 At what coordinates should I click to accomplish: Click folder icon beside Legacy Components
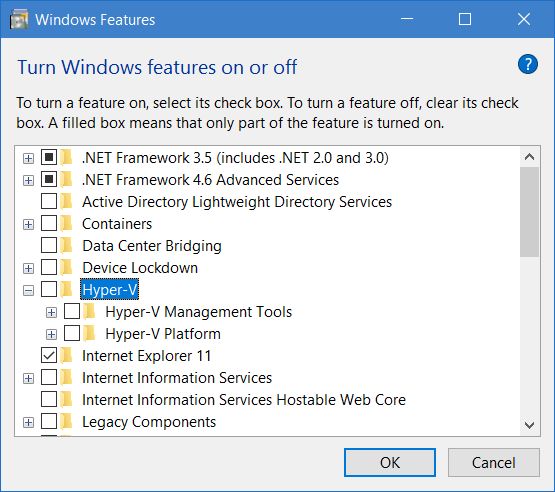66,422
